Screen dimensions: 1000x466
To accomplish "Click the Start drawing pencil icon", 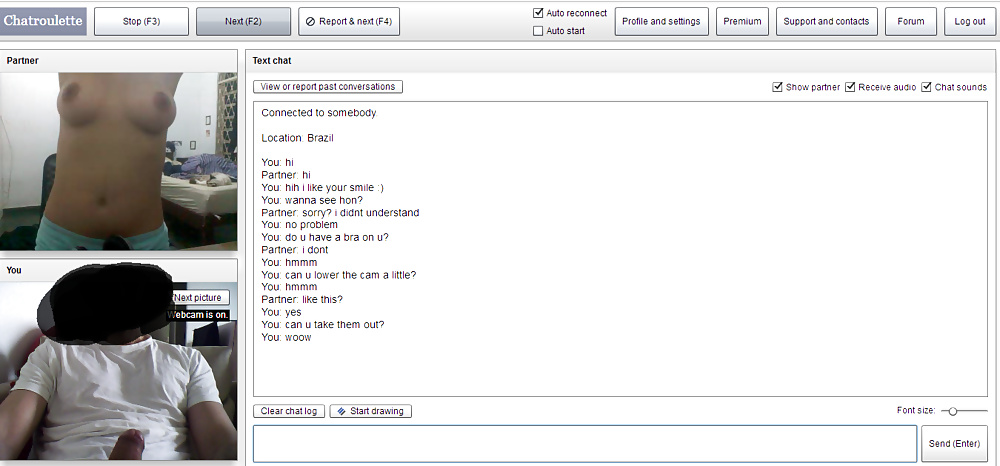I will click(x=341, y=411).
